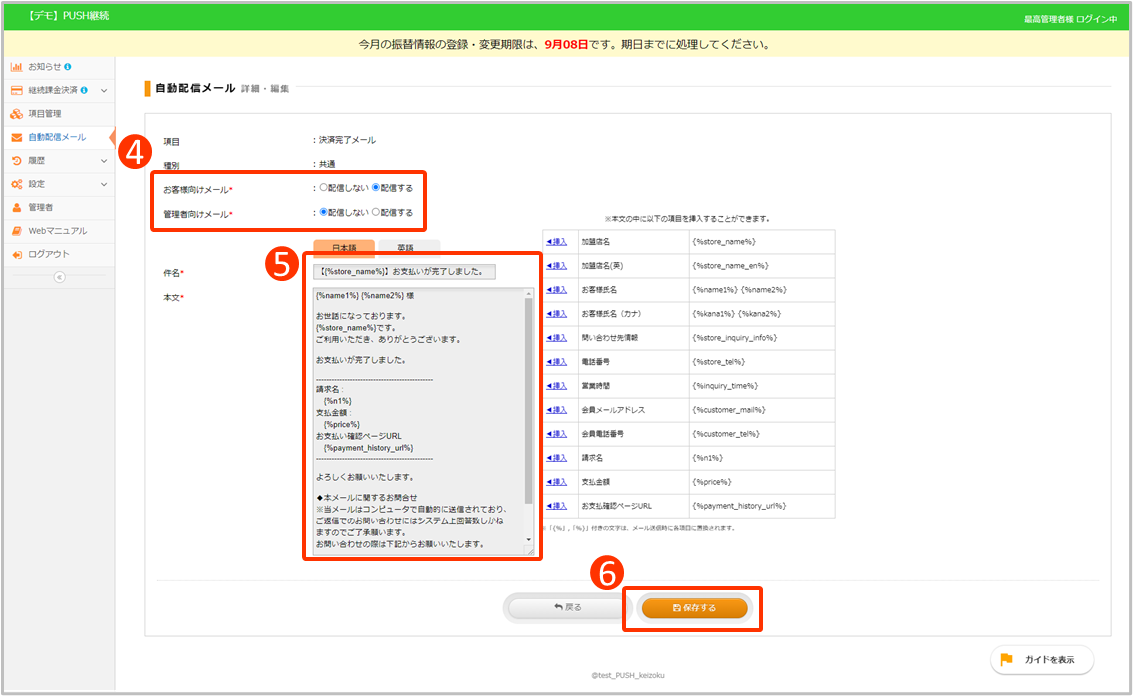
Task: Click the ログアウト exit icon
Action: tap(16, 254)
